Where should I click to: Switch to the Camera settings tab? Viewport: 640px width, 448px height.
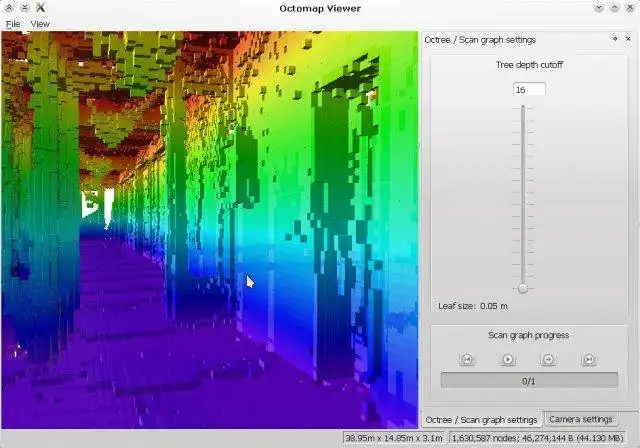pyautogui.click(x=580, y=419)
